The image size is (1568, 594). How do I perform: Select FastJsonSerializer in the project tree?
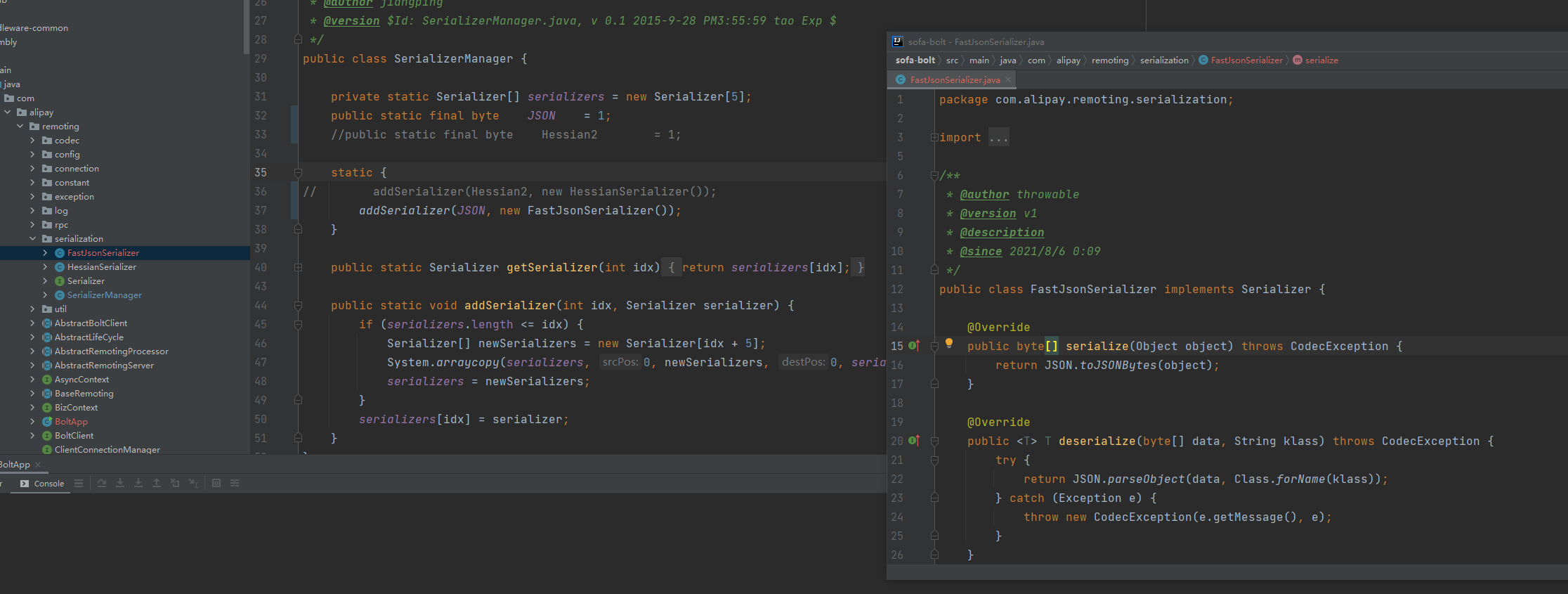(103, 253)
